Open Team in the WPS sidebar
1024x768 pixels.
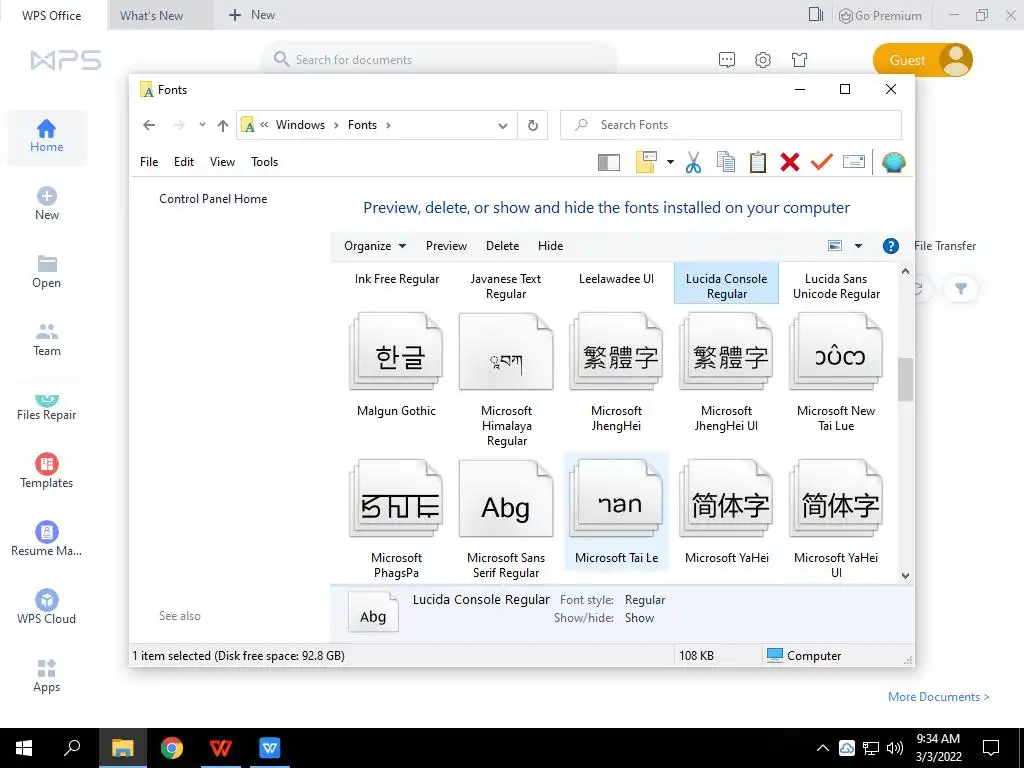click(46, 340)
